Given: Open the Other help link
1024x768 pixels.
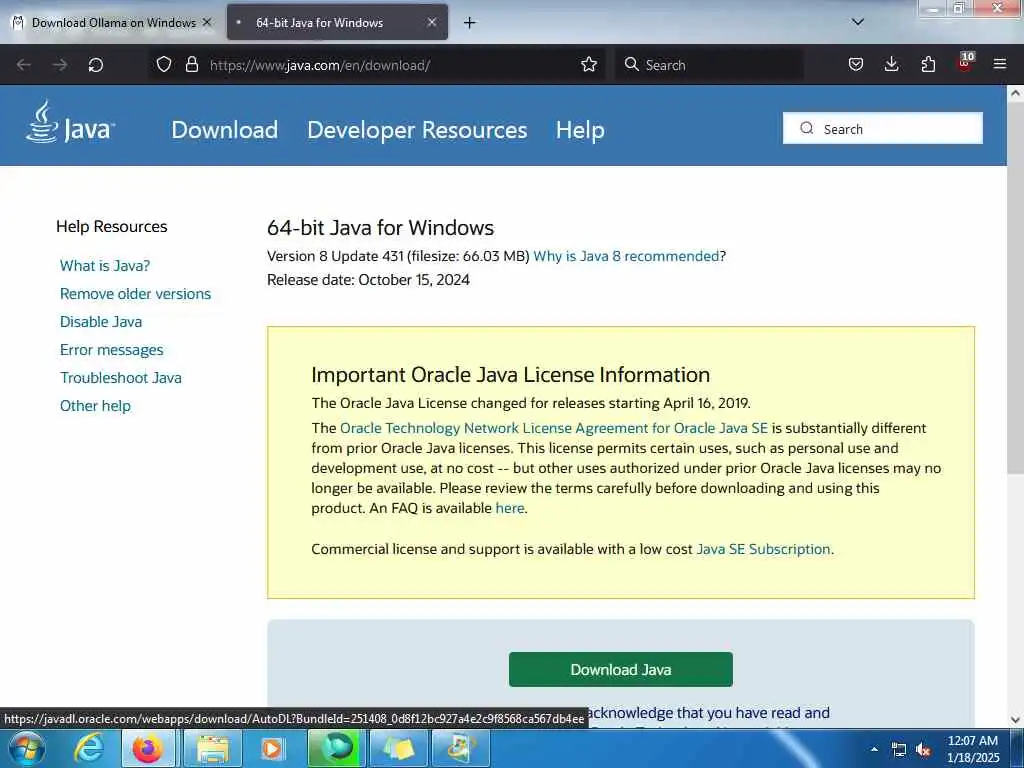Looking at the screenshot, I should 95,406.
